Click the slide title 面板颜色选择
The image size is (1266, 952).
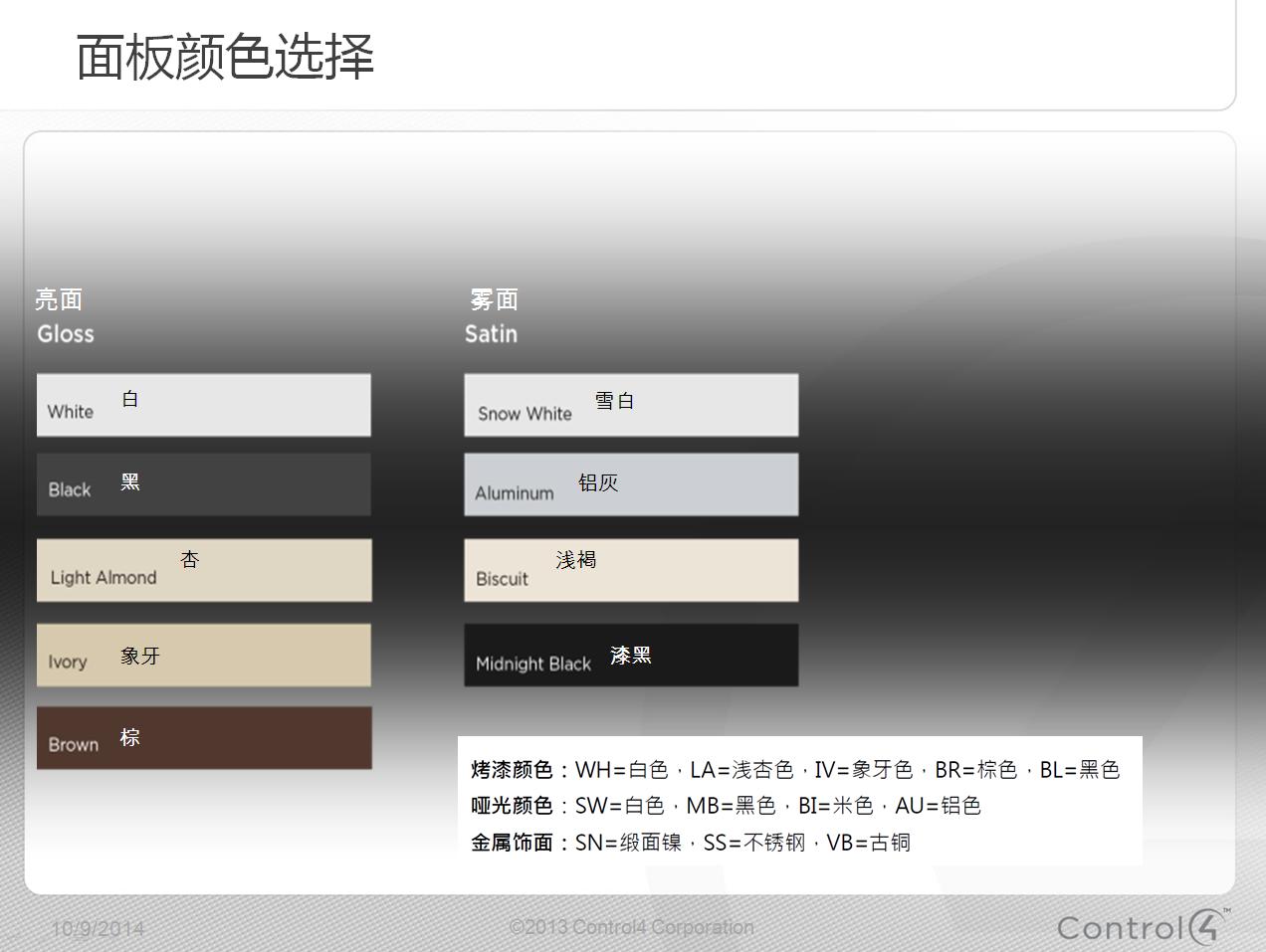click(x=225, y=56)
